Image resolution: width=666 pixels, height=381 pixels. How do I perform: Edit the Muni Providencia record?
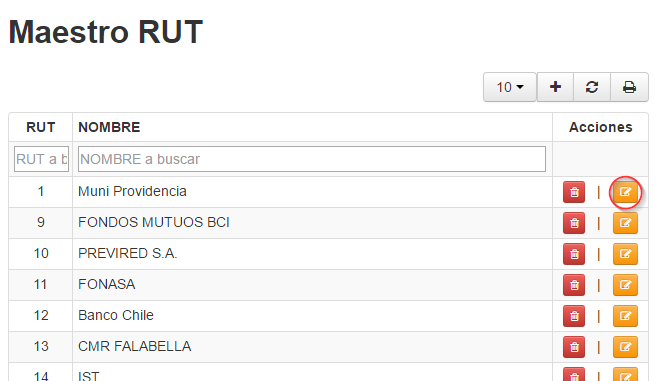coord(625,192)
